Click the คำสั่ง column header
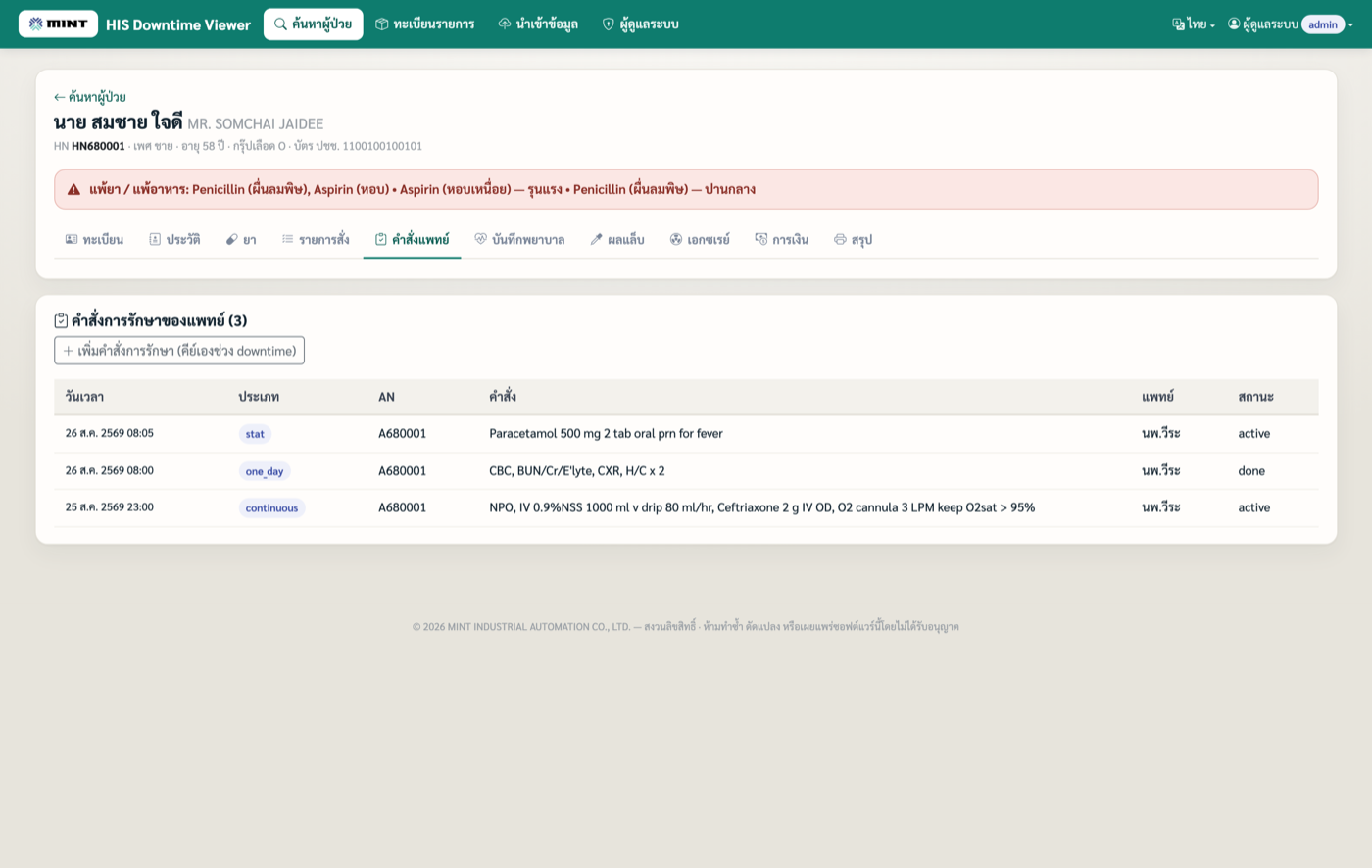Screen dimensions: 1372x868 tap(503, 397)
